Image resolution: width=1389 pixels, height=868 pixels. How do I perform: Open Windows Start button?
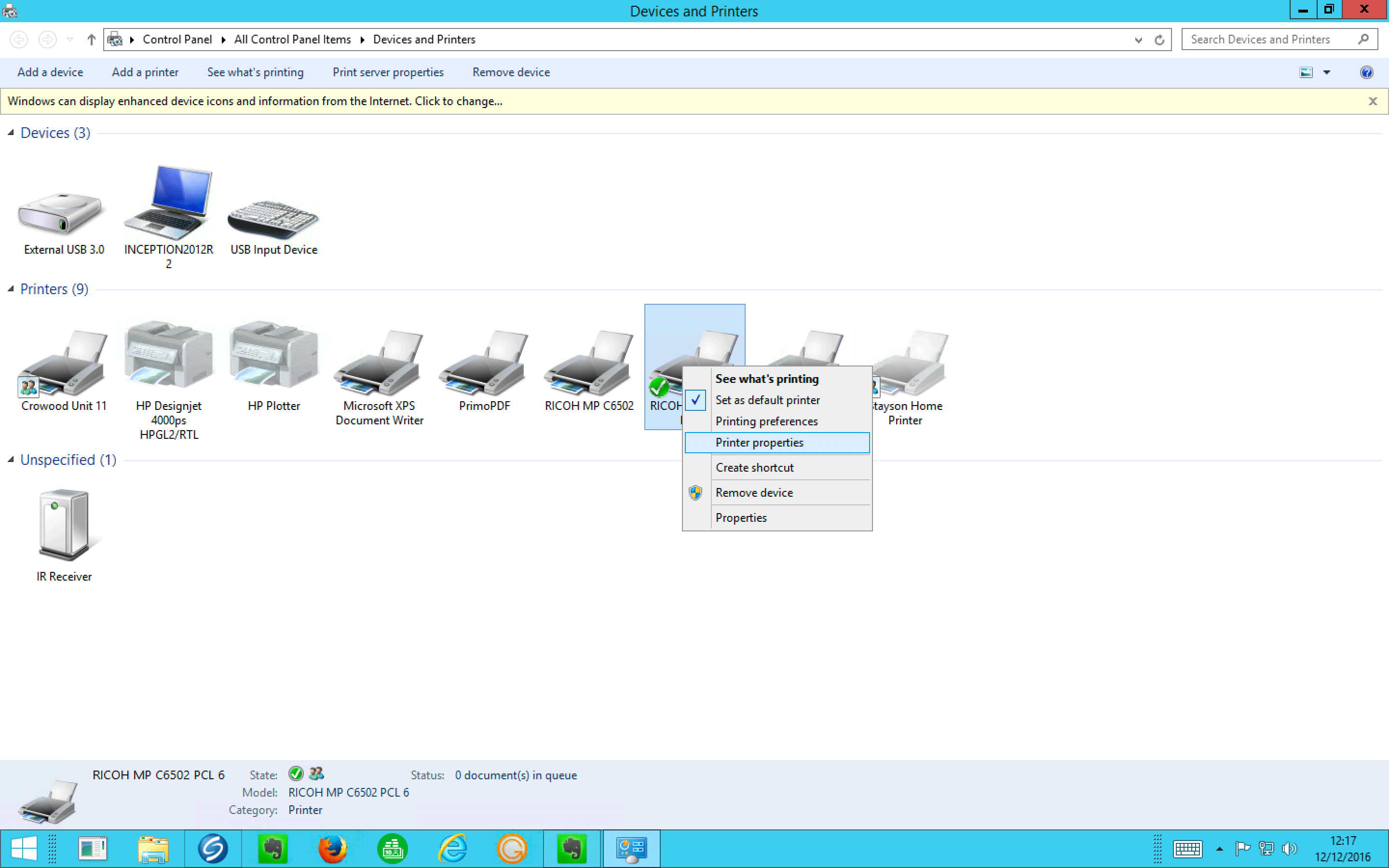tap(24, 849)
